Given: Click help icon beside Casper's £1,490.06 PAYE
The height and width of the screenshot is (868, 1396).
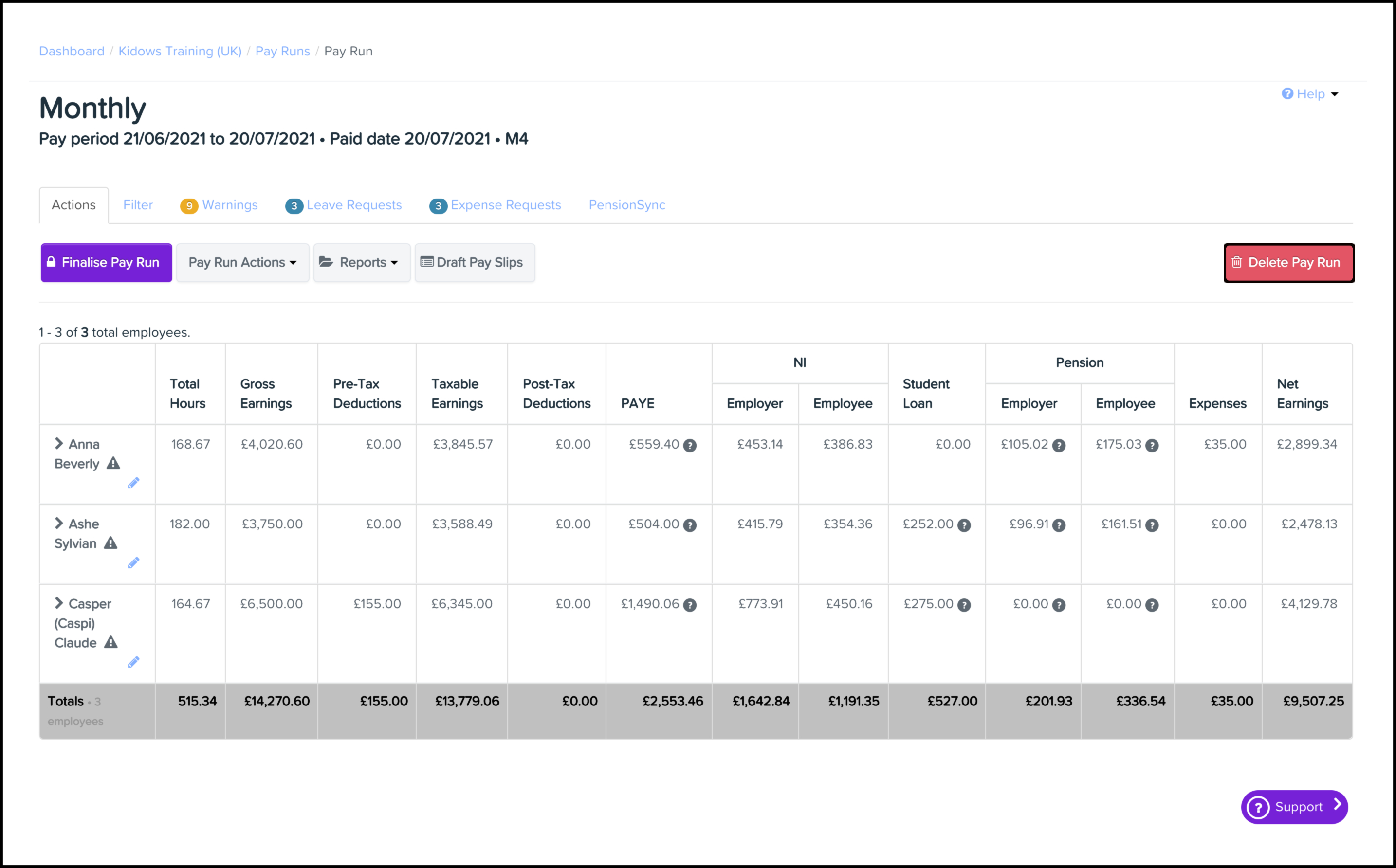Looking at the screenshot, I should pos(690,605).
